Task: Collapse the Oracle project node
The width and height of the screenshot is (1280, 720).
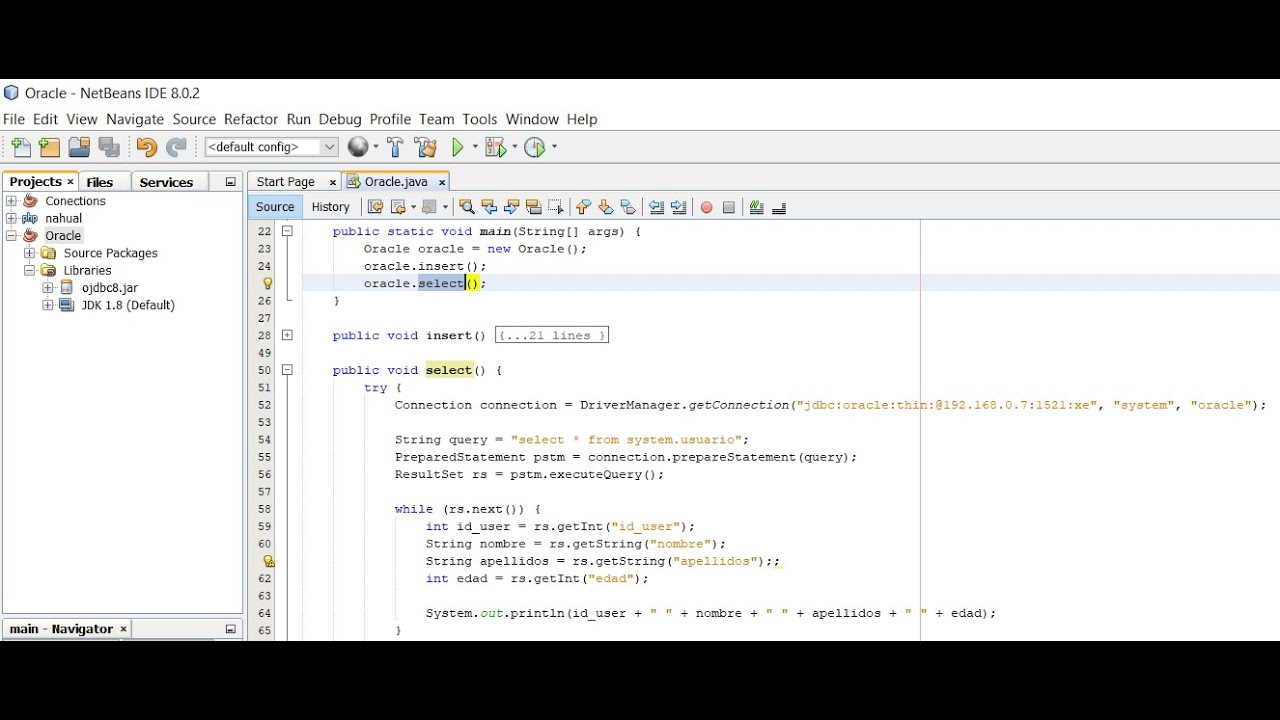Action: click(x=12, y=236)
